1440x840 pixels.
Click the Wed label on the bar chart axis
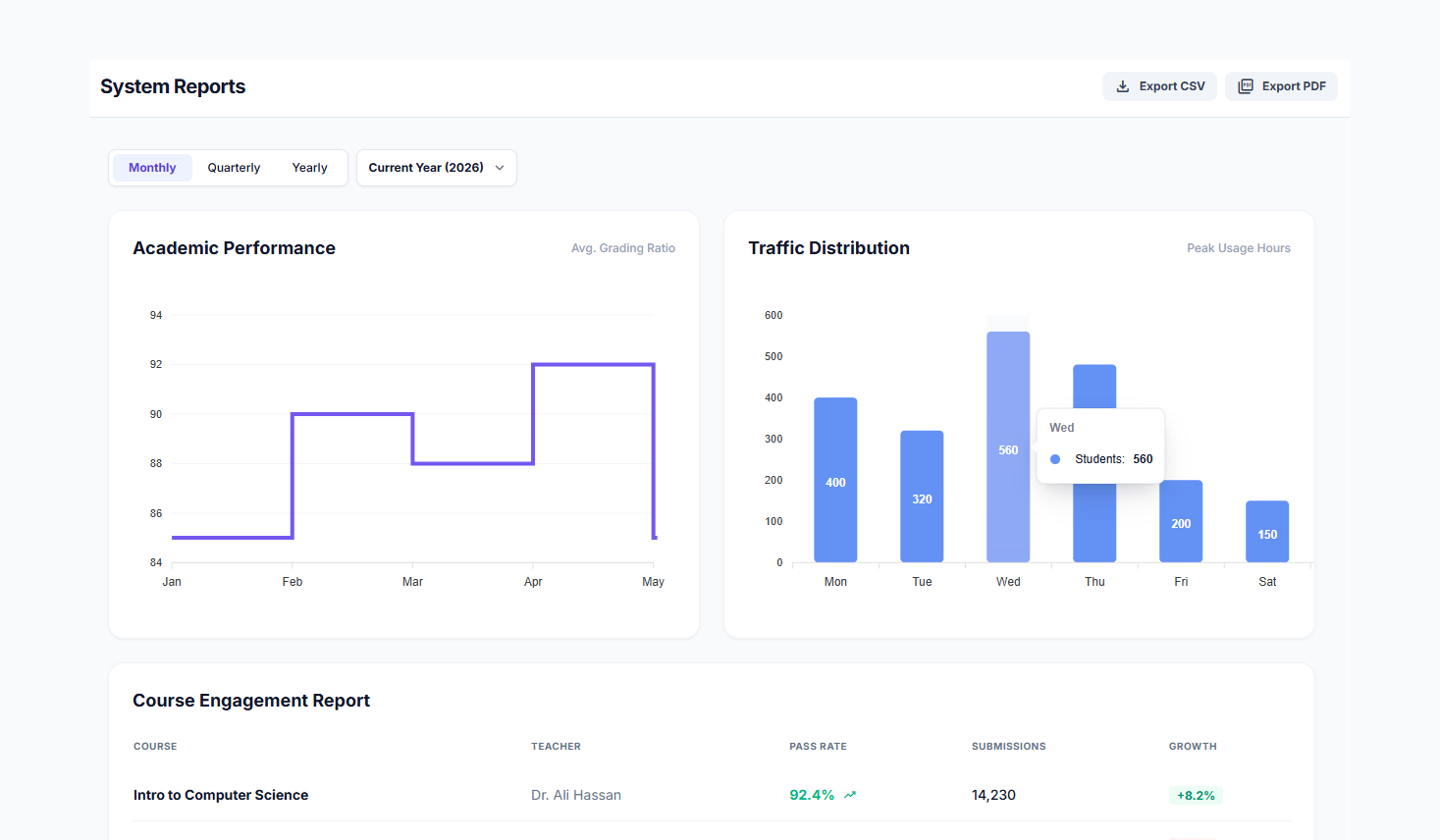1008,582
